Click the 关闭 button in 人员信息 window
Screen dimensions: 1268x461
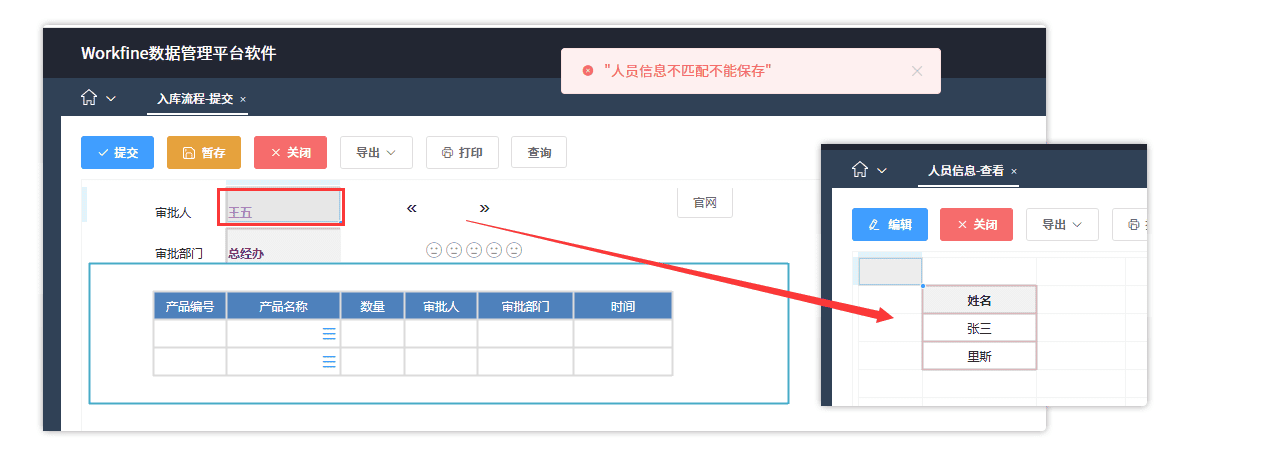coord(977,224)
